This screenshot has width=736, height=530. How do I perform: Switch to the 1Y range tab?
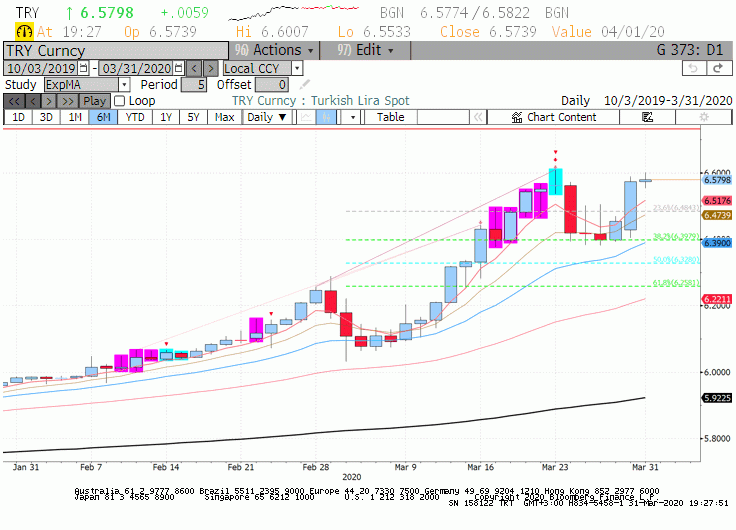click(166, 117)
